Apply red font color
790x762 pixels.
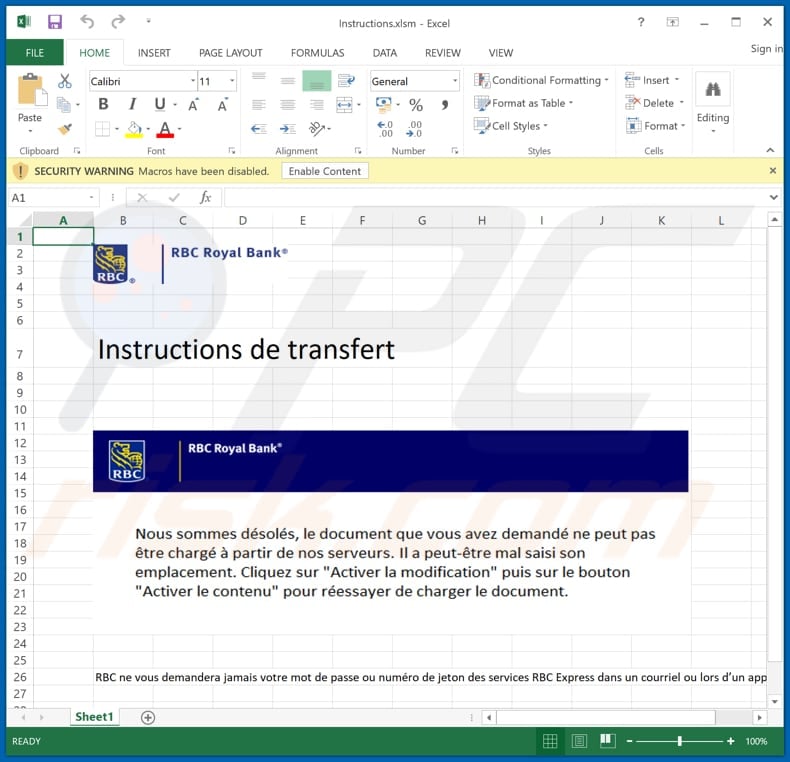point(165,130)
